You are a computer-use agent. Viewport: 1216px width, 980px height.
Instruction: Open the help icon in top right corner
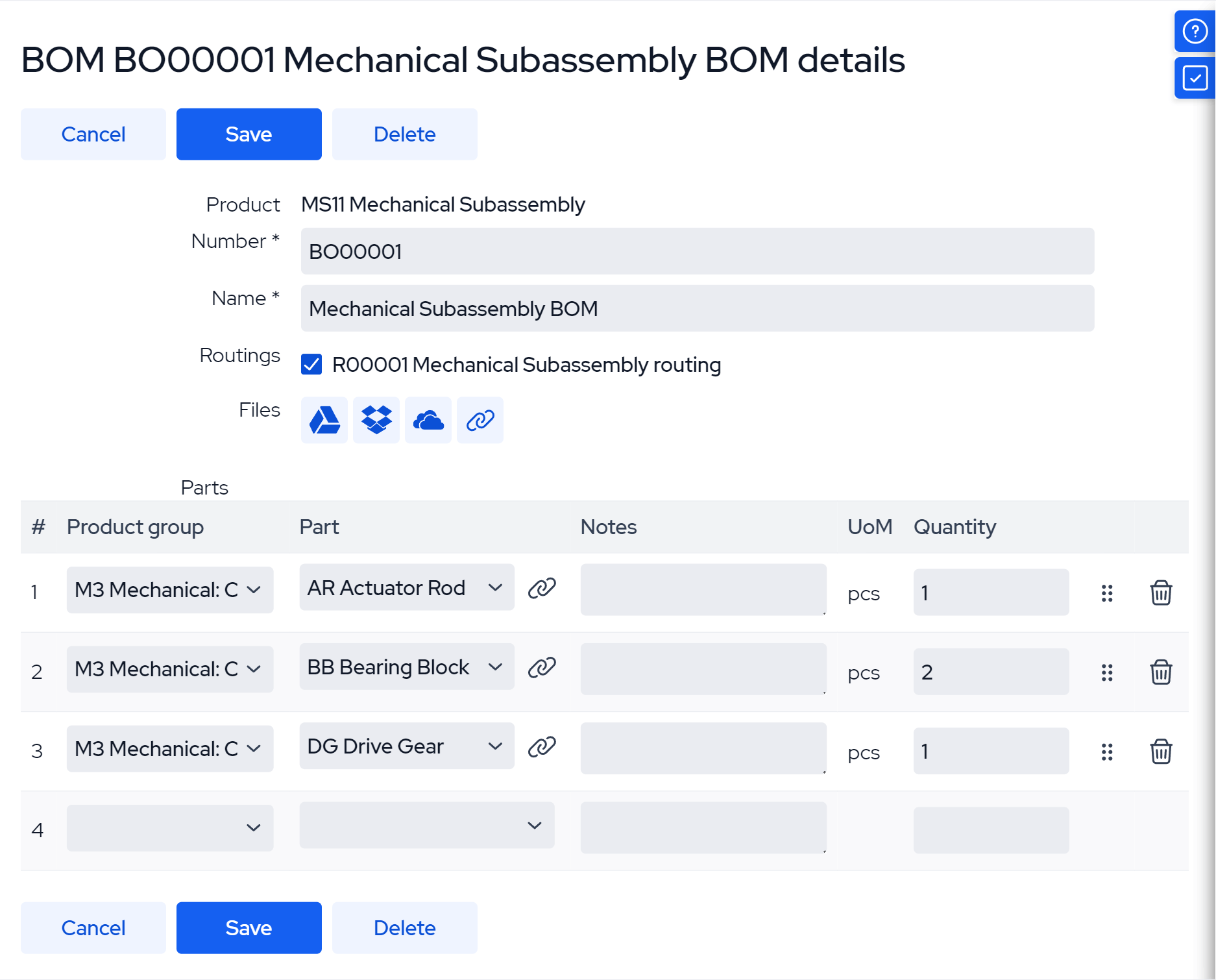[x=1194, y=31]
